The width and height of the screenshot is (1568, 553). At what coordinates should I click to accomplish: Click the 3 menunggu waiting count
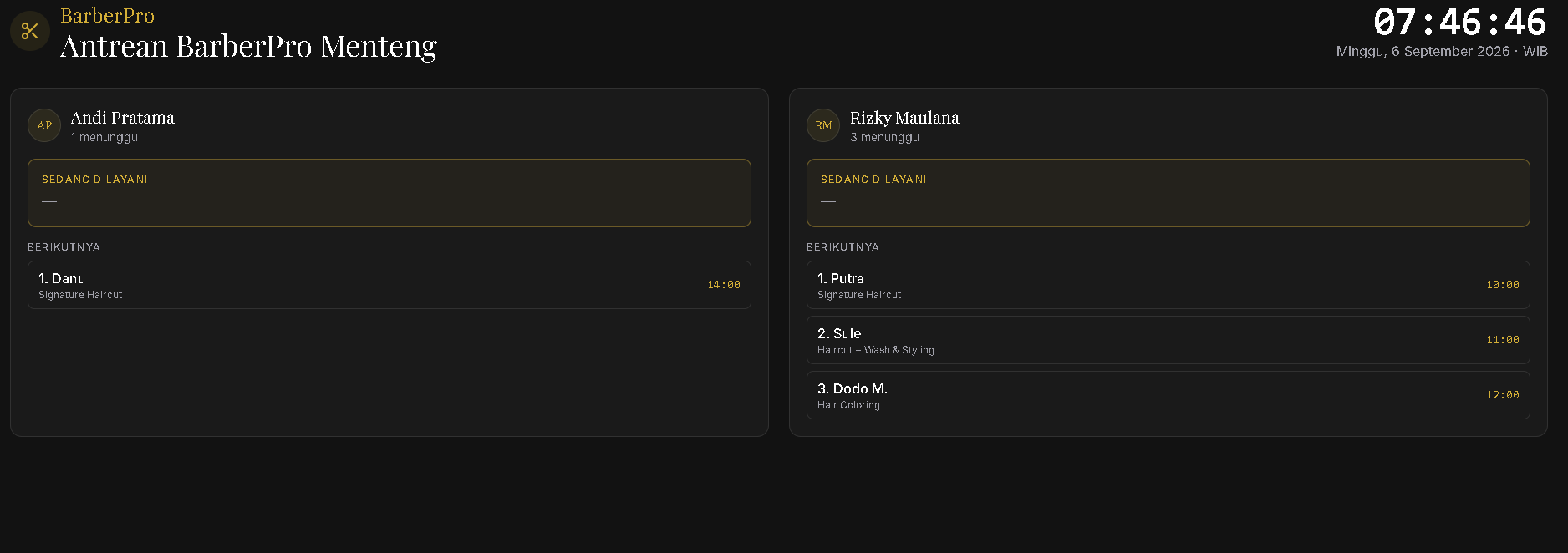pyautogui.click(x=884, y=137)
